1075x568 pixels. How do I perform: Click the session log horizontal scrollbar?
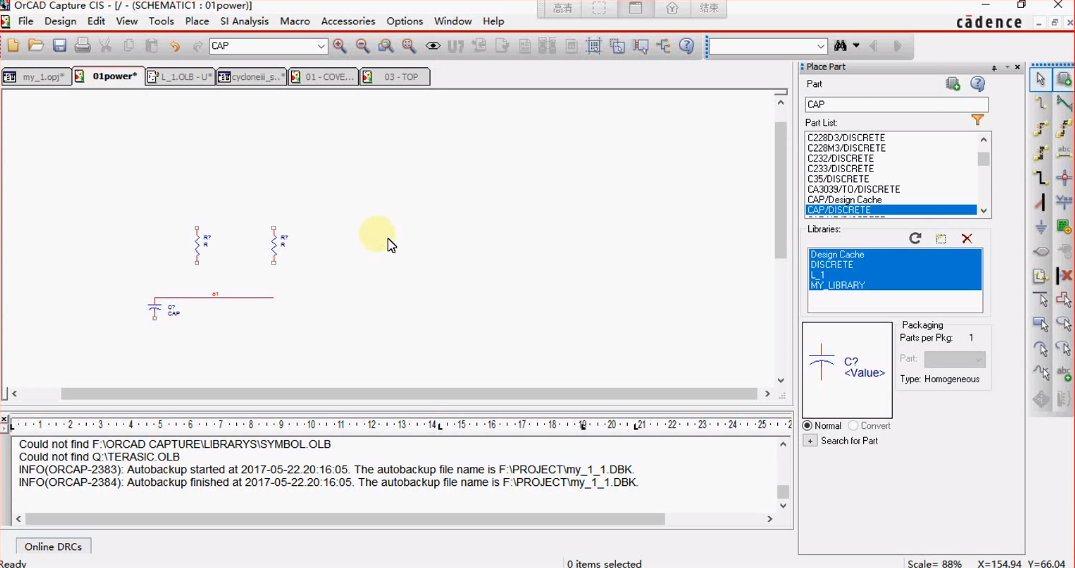[x=345, y=519]
